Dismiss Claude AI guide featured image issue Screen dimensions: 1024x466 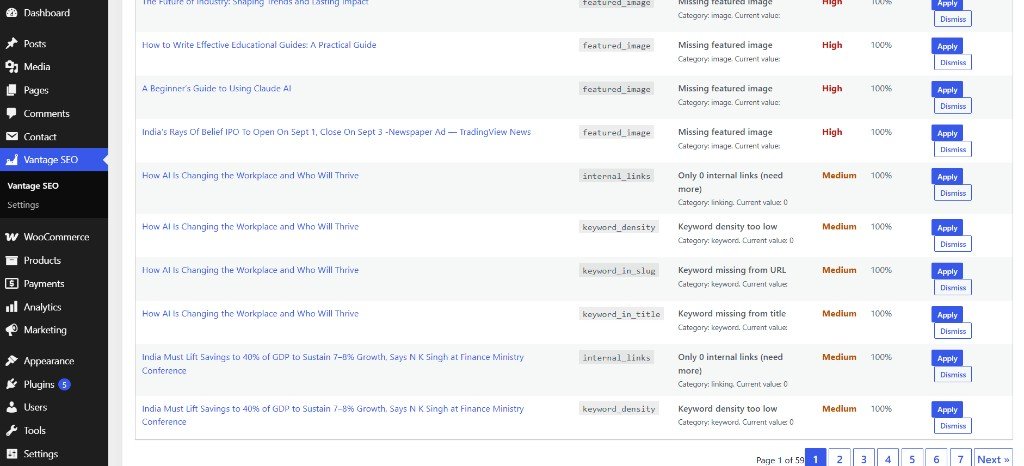953,106
